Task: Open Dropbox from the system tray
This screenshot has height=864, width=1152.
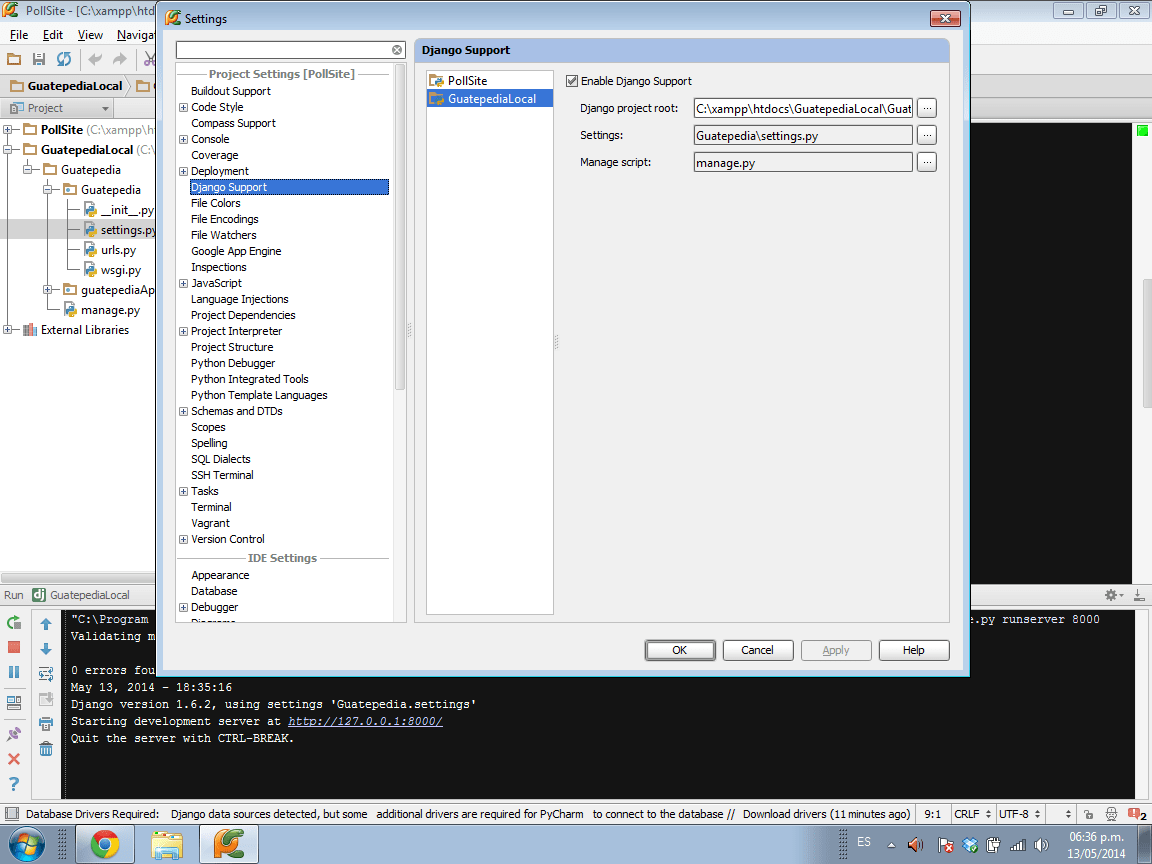Action: tap(970, 846)
